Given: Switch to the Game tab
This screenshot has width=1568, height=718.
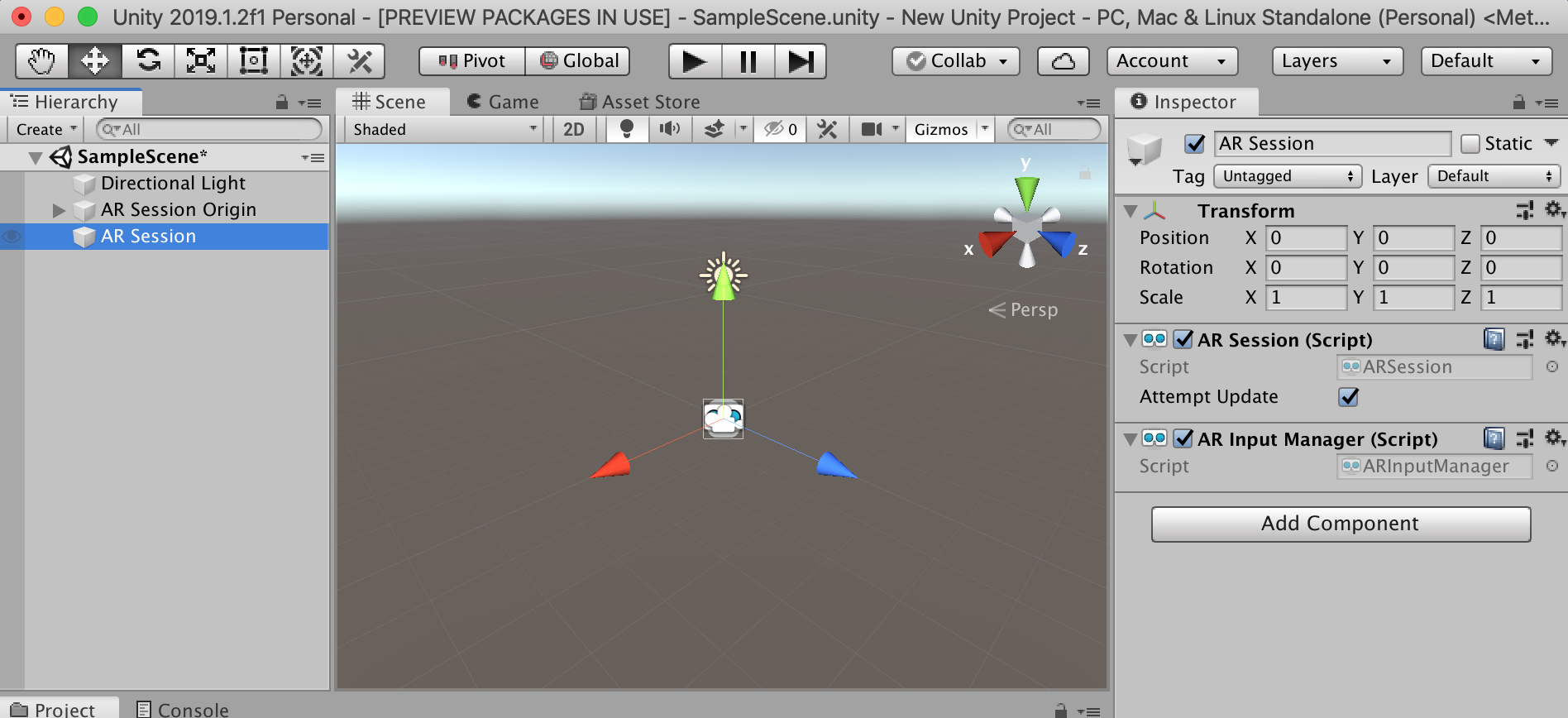Looking at the screenshot, I should tap(503, 102).
